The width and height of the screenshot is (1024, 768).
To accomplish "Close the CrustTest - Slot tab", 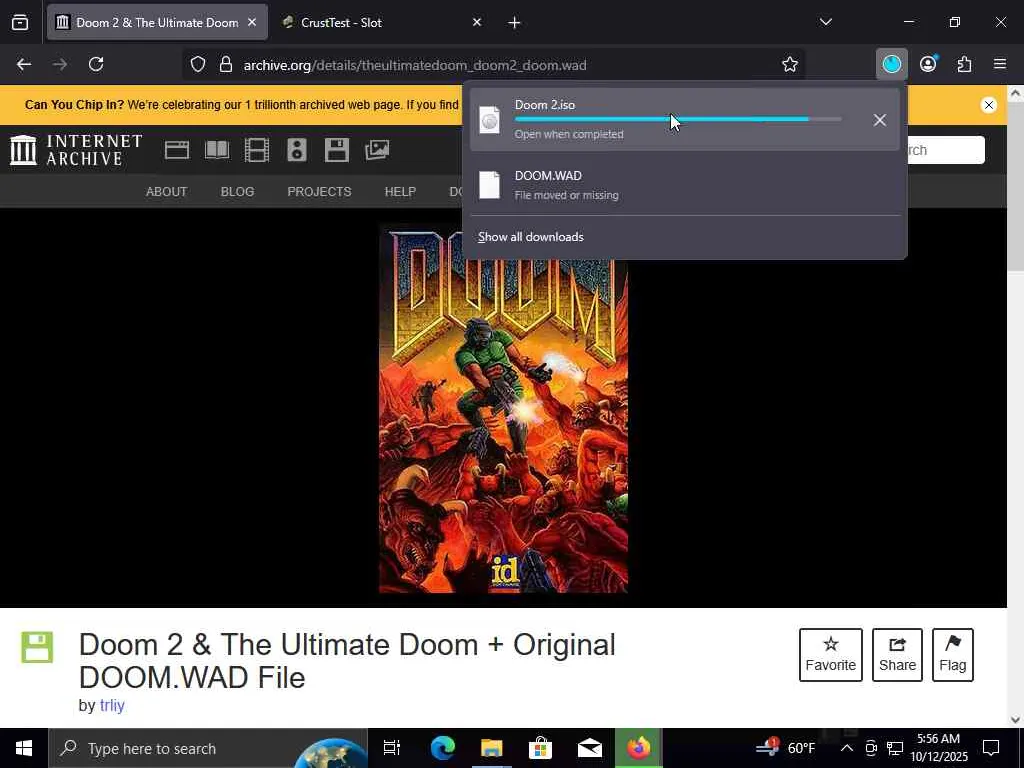I will point(477,22).
